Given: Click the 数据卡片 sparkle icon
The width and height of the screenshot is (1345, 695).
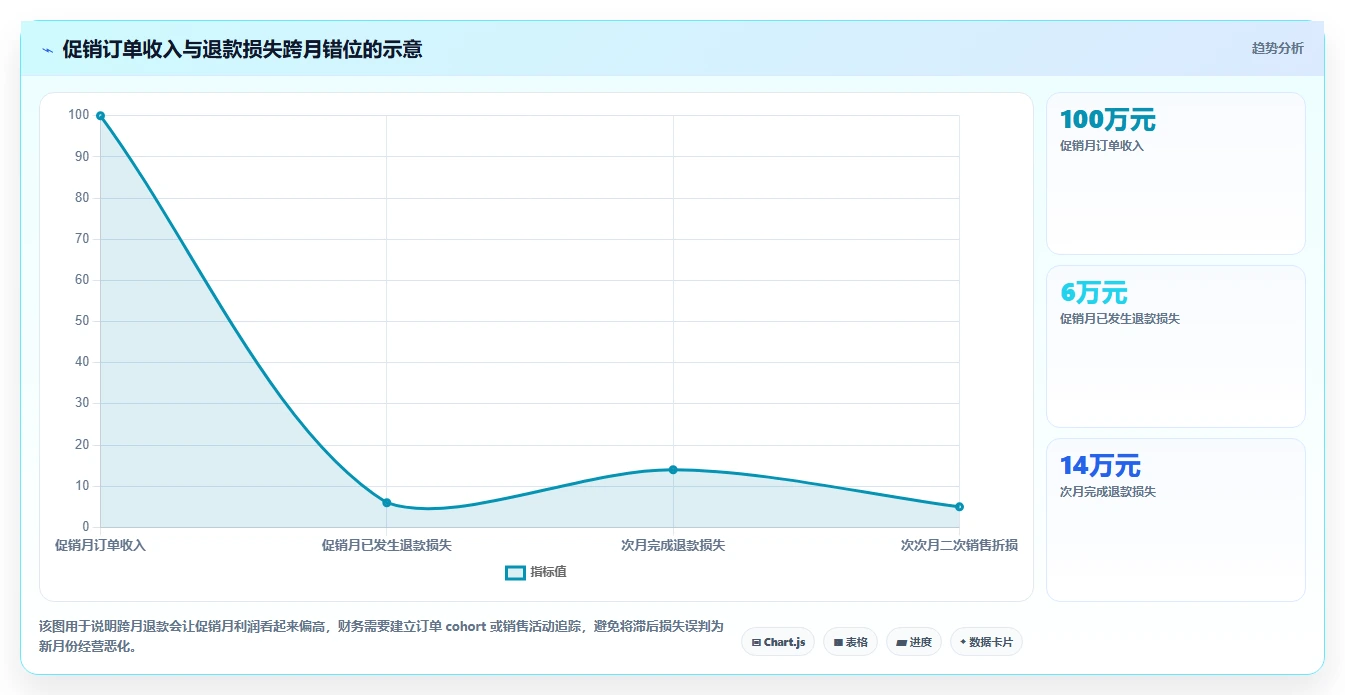Looking at the screenshot, I should click(963, 642).
